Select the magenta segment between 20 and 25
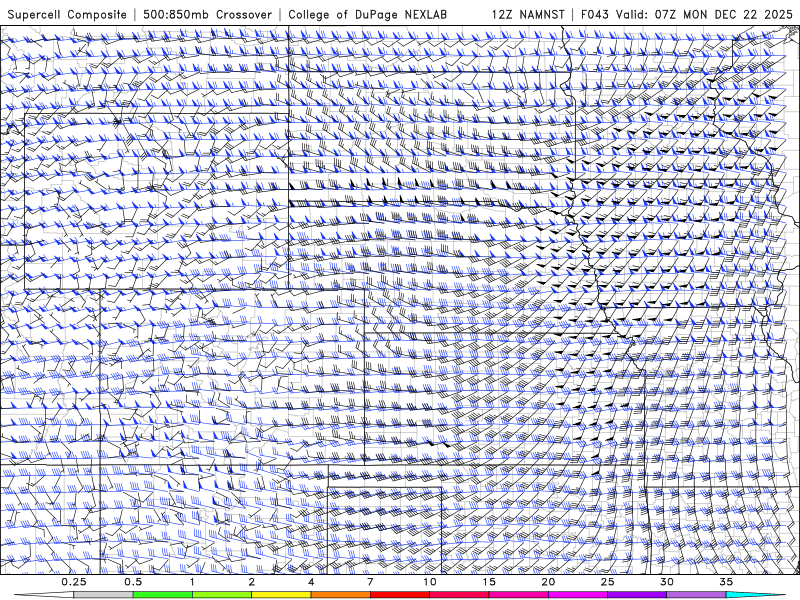 [x=578, y=595]
